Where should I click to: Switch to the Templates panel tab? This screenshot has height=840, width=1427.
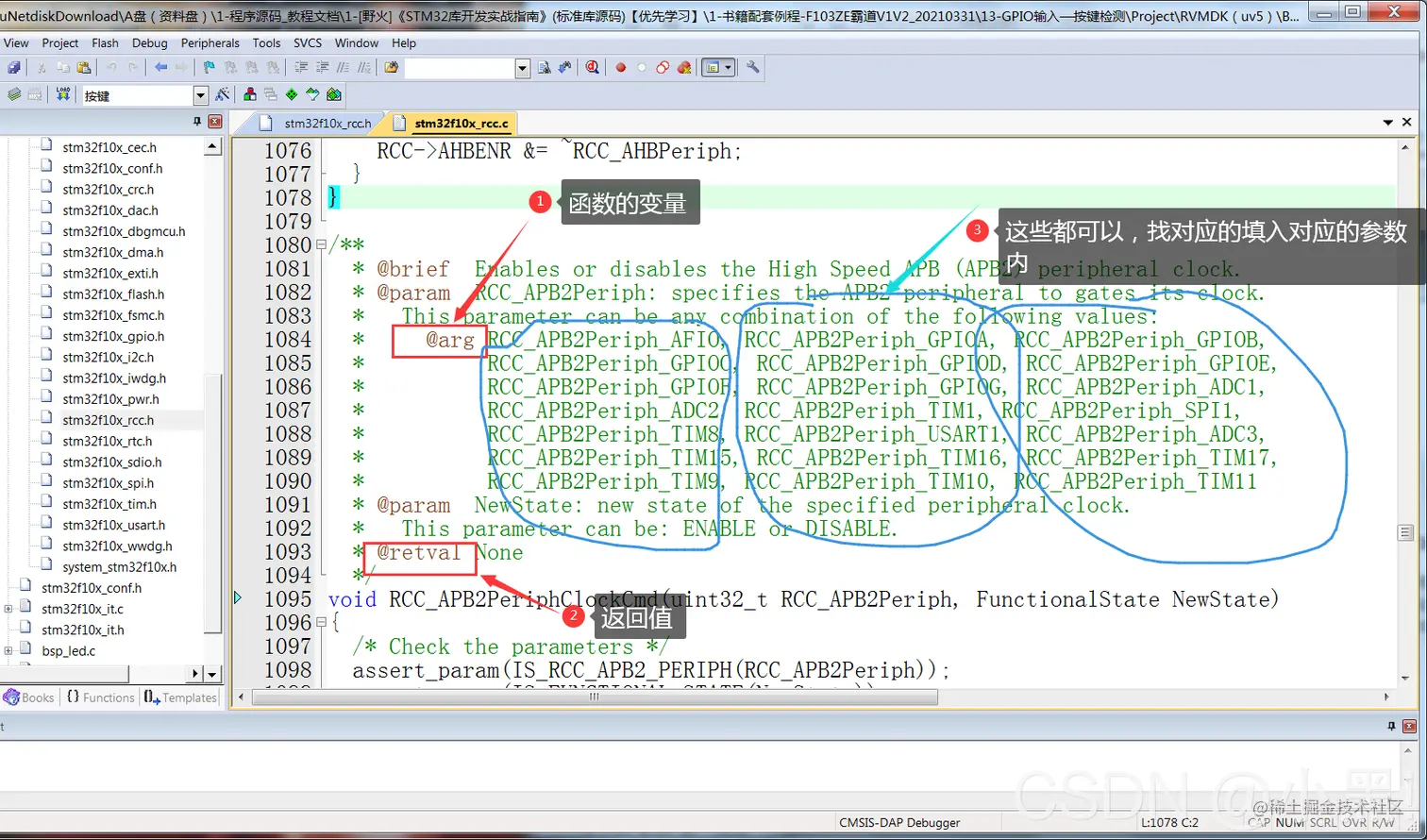(180, 697)
